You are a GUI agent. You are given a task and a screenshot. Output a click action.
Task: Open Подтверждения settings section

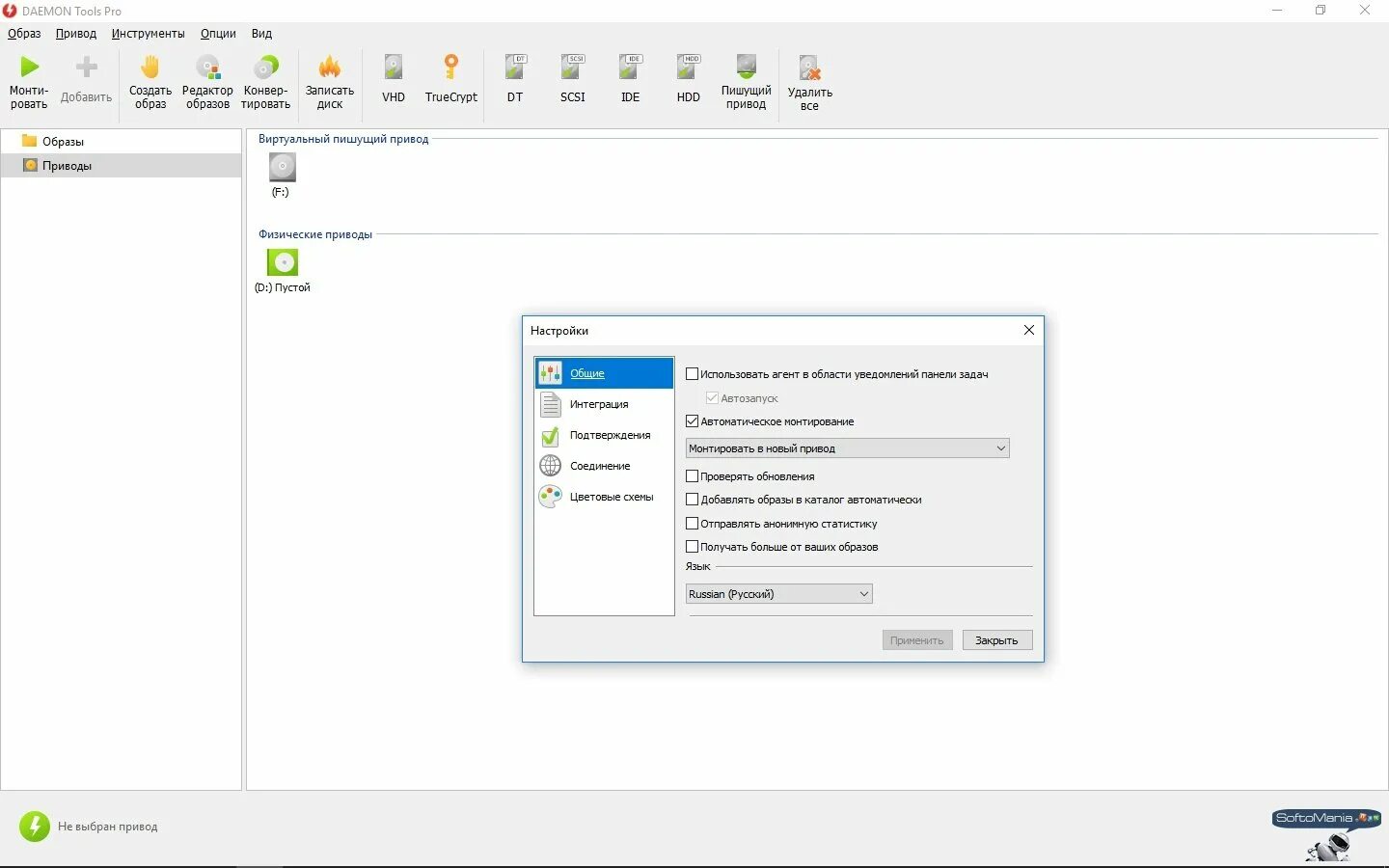click(x=604, y=435)
